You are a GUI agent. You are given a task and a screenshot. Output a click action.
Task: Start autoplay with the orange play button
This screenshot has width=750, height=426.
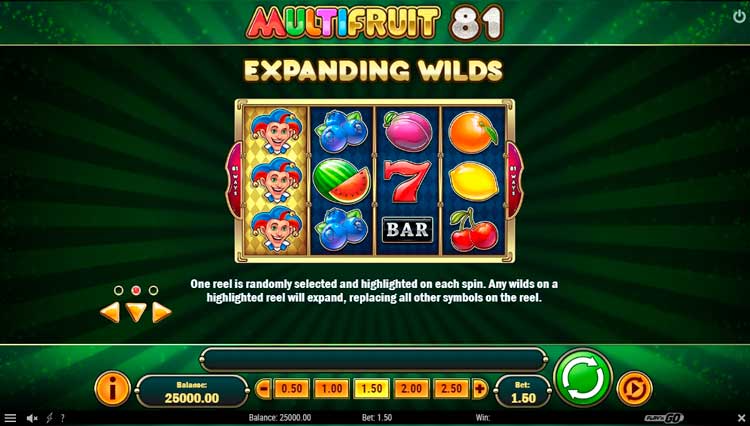[635, 389]
